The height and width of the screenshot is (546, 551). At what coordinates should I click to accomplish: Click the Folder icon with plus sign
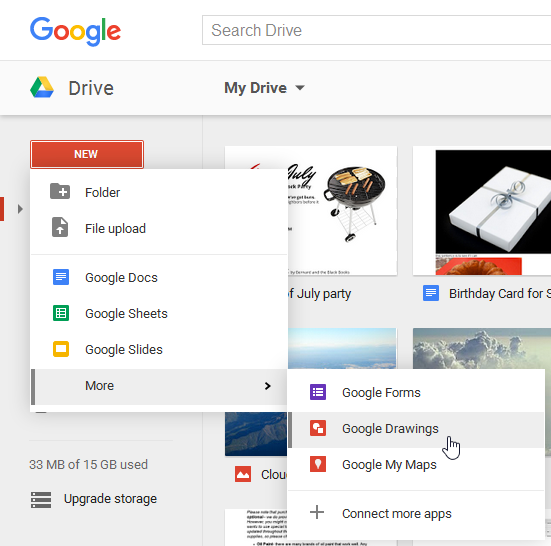click(60, 191)
